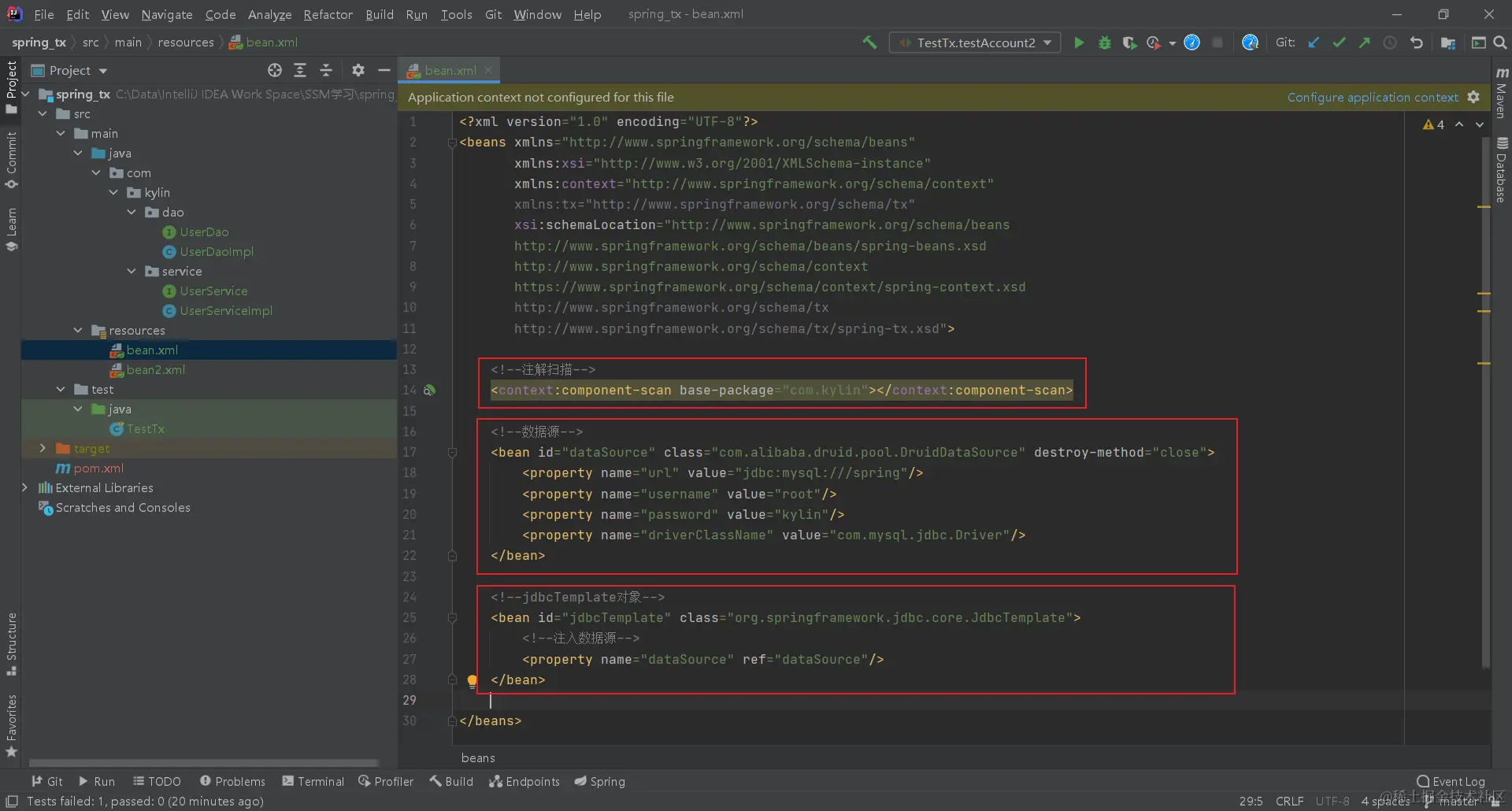Screen dimensions: 1512x811
Task: Open the Navigate menu
Action: point(167,14)
